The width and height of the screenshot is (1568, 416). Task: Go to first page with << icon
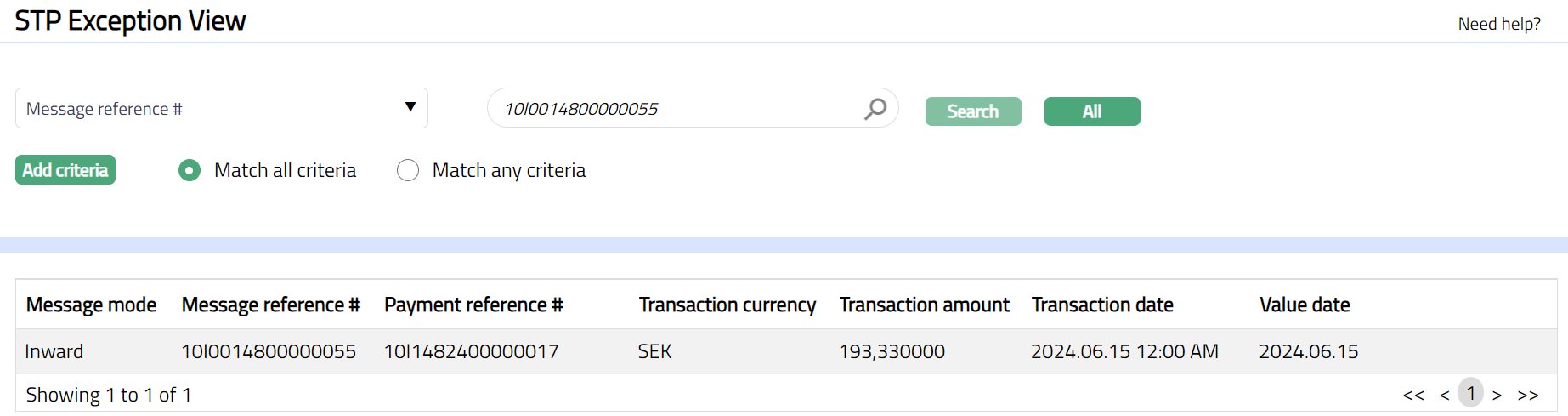coord(1413,396)
